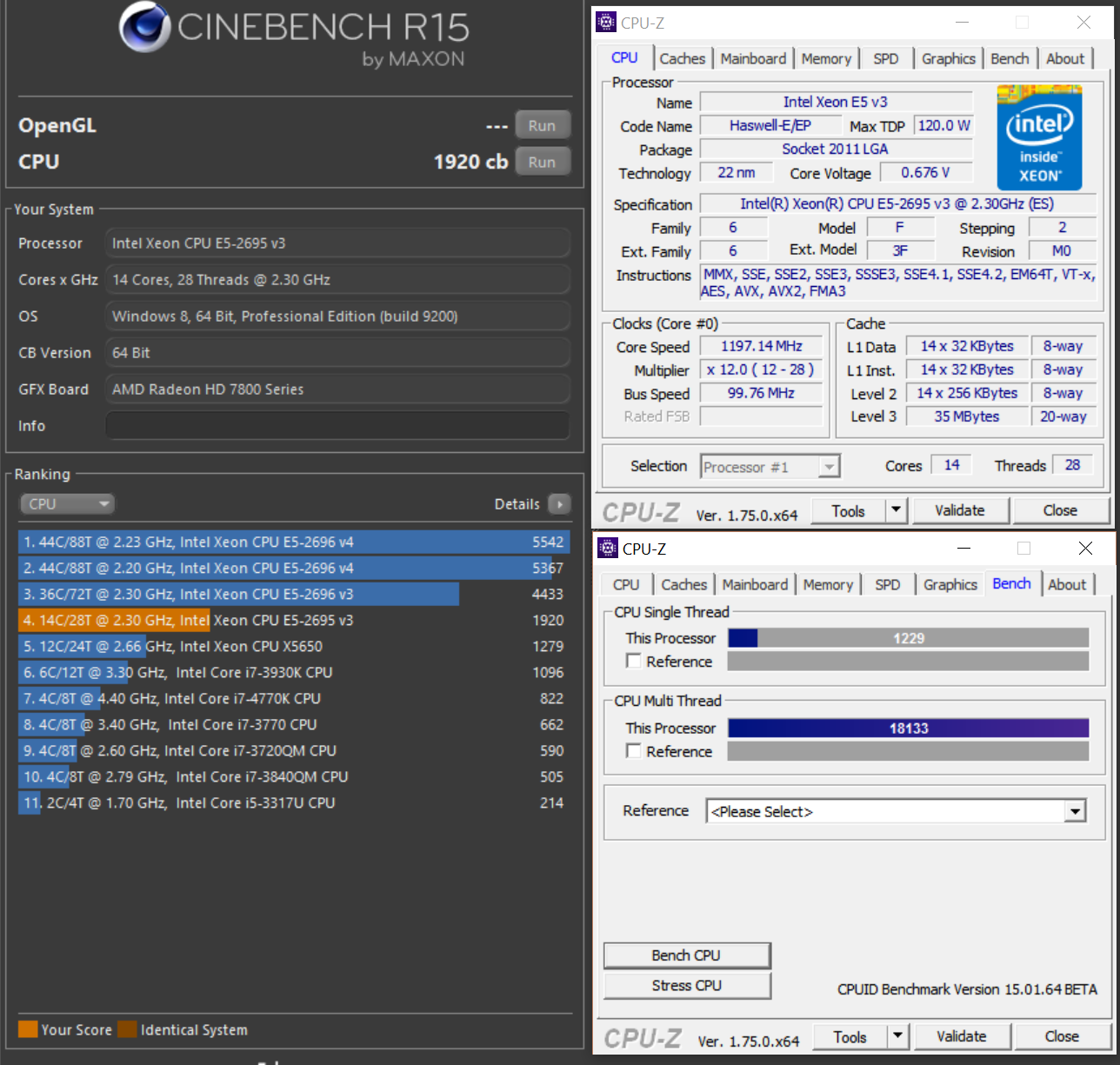Click the GFX Board field AMD Radeon HD 7800
1120x1065 pixels.
tap(337, 389)
